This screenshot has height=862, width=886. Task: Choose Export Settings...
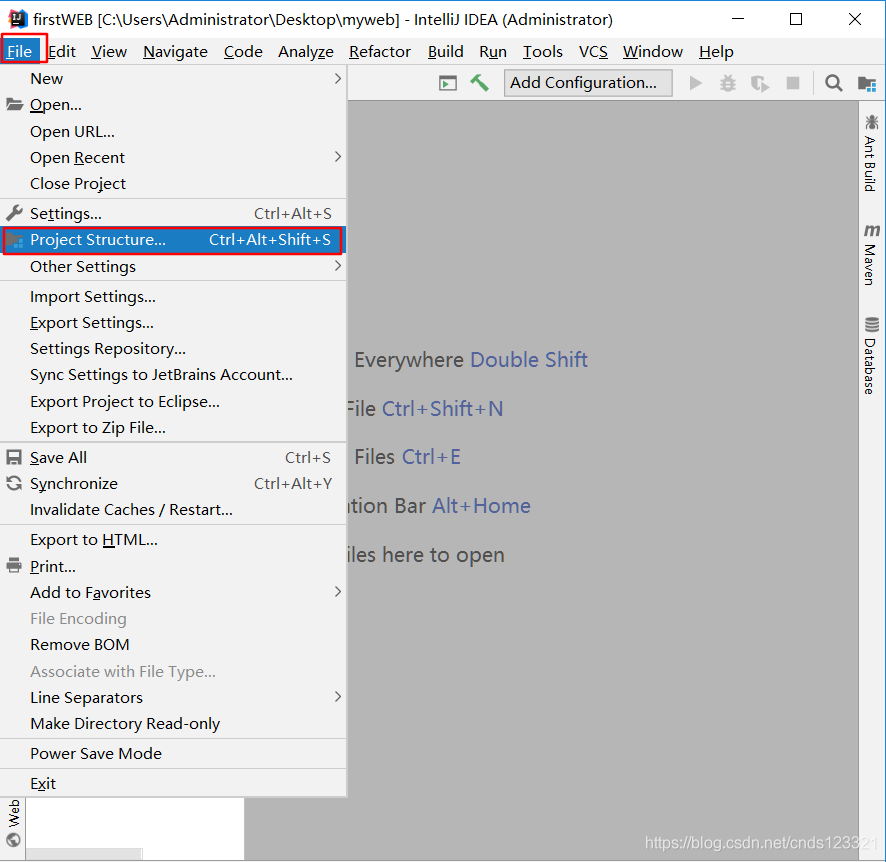173,323
